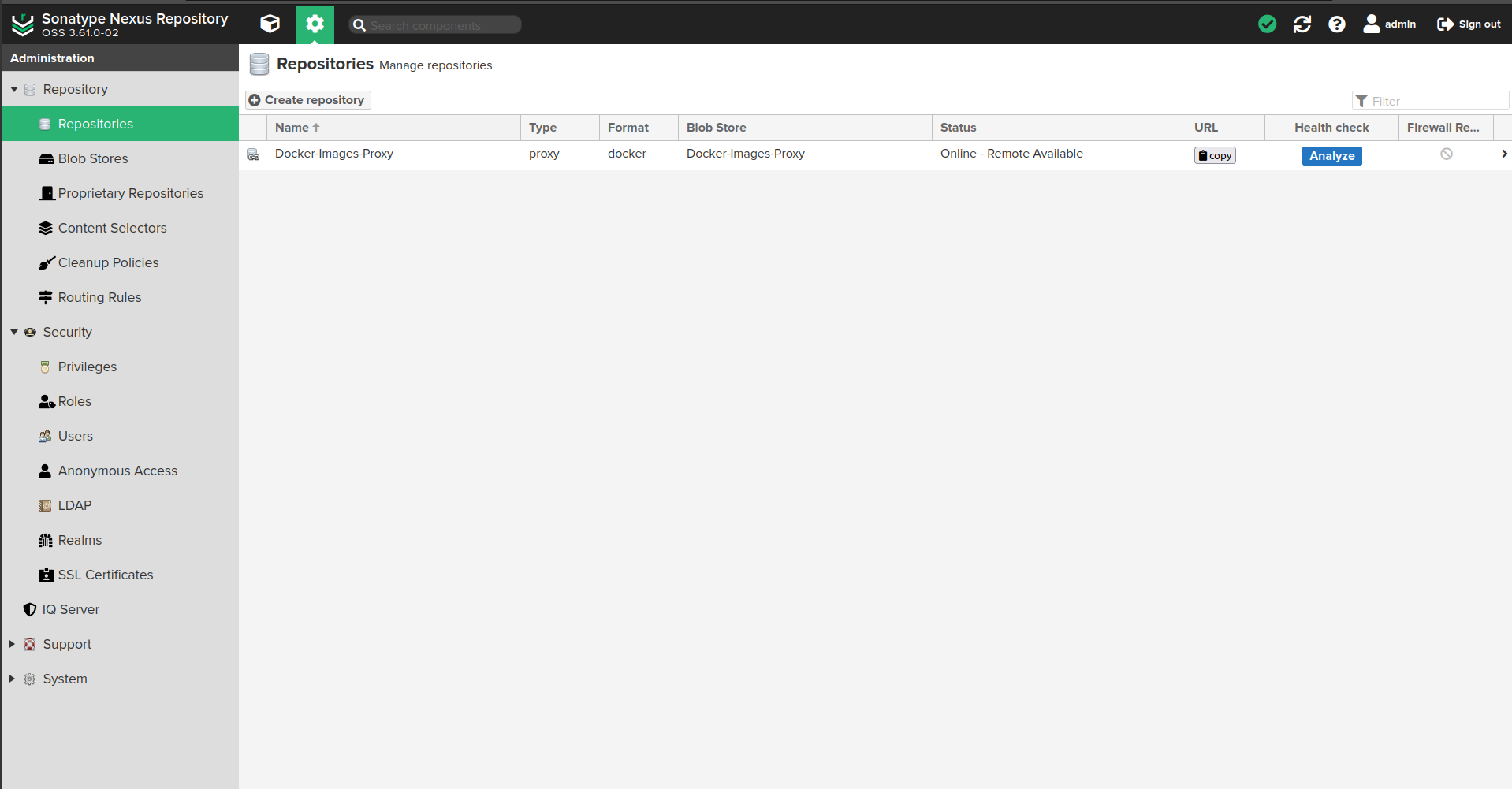
Task: Click the Routing Rules signpost icon
Action: pos(46,297)
